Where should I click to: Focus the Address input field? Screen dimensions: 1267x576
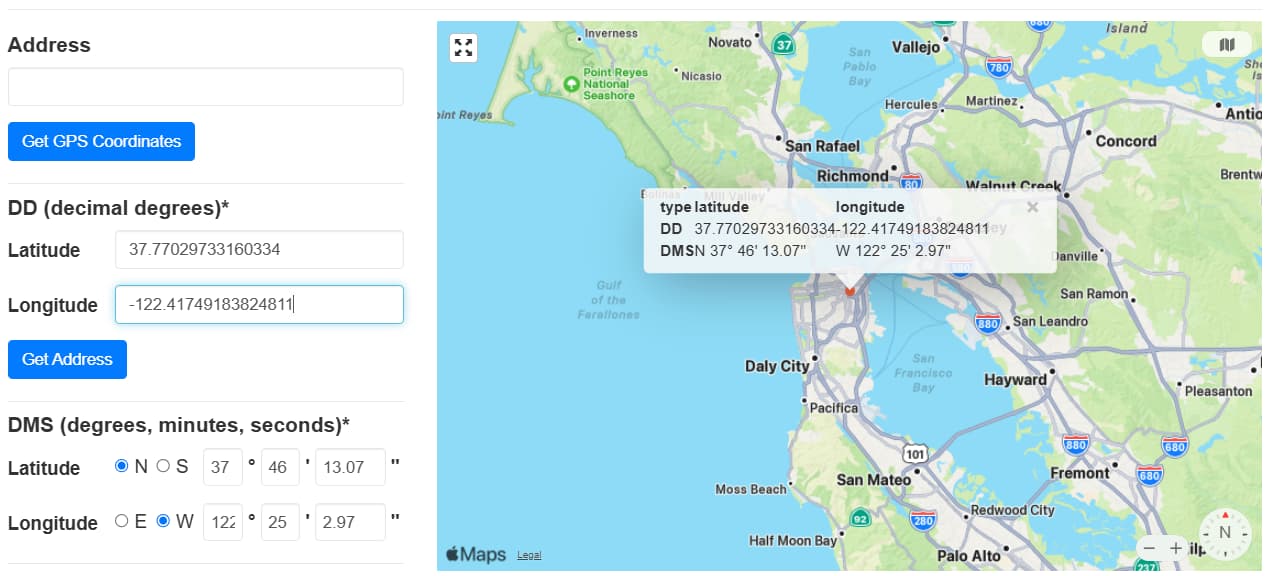coord(206,87)
